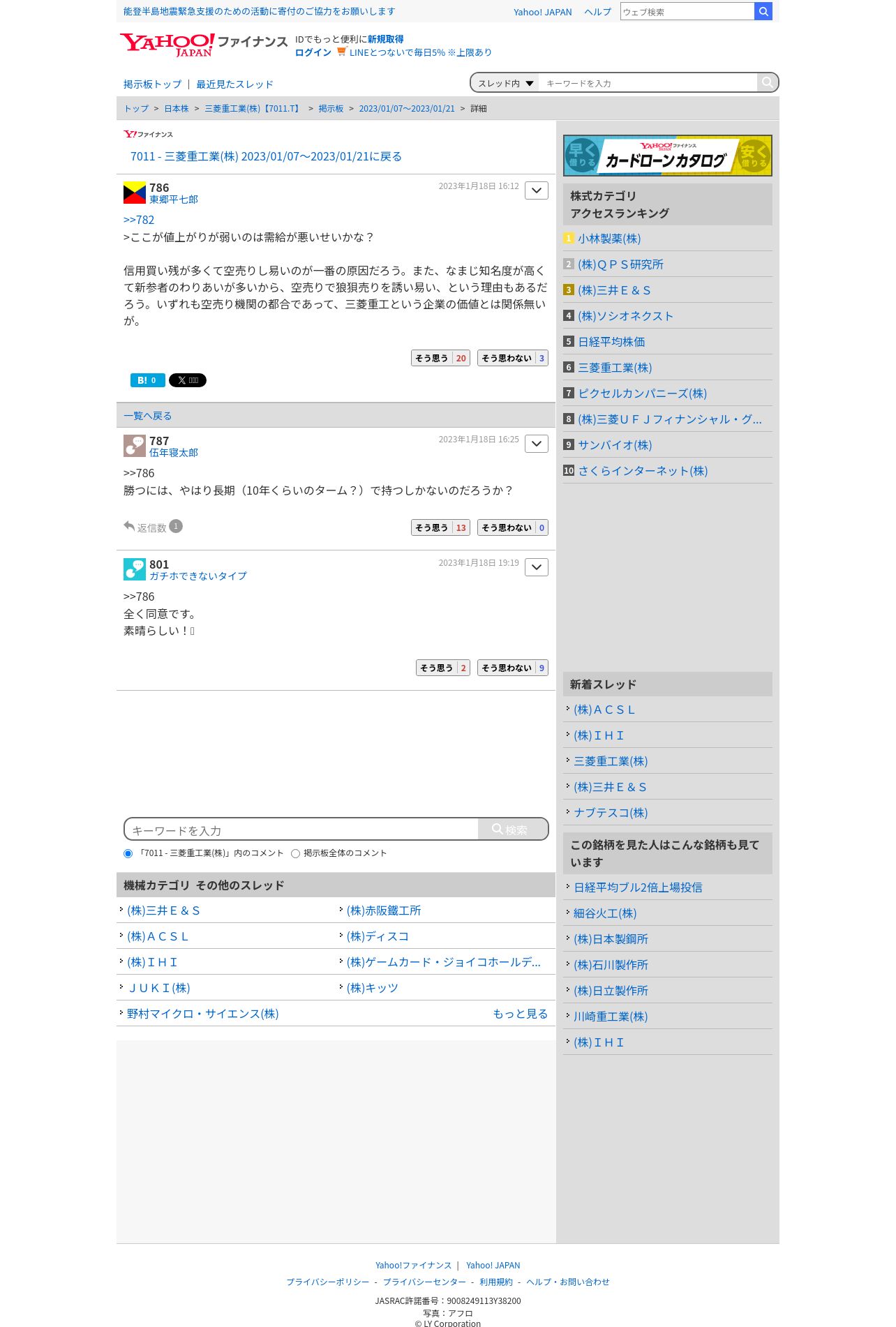Expand options menu for post 801
Viewport: 896px width, 1327px height.
click(537, 567)
